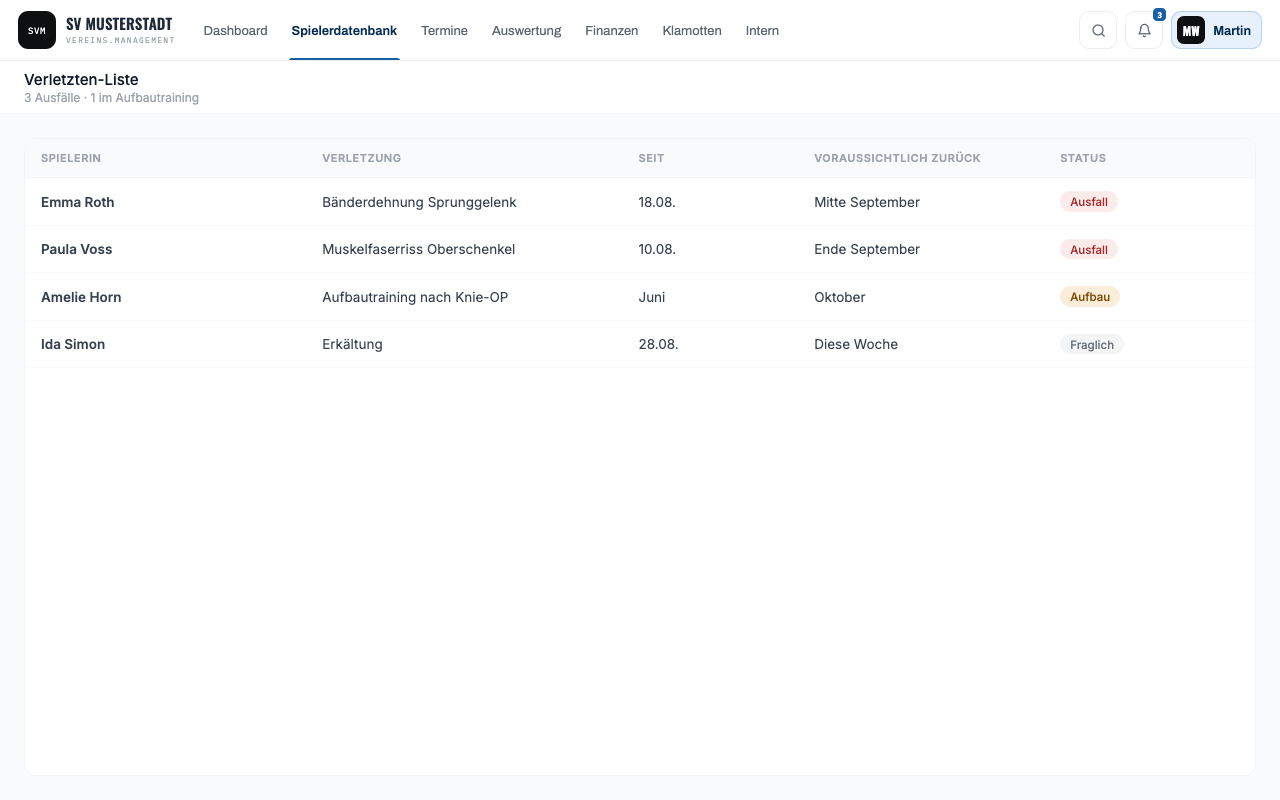
Task: Click the Voraussichtlich zurück column header
Action: coord(897,158)
